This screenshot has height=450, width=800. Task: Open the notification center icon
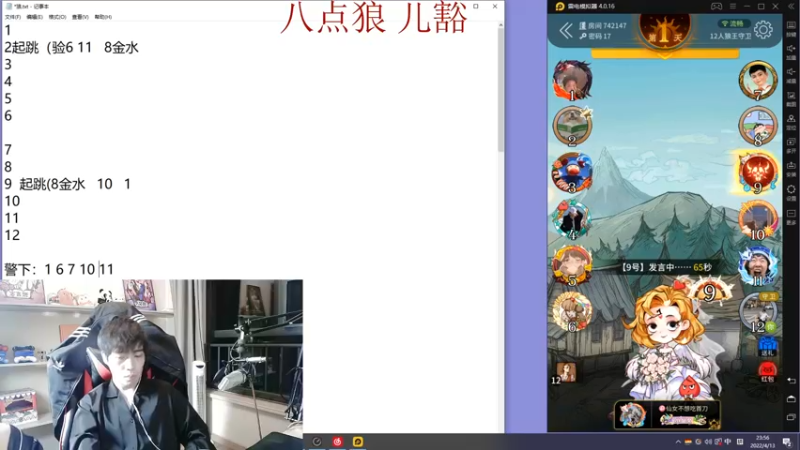[787, 442]
